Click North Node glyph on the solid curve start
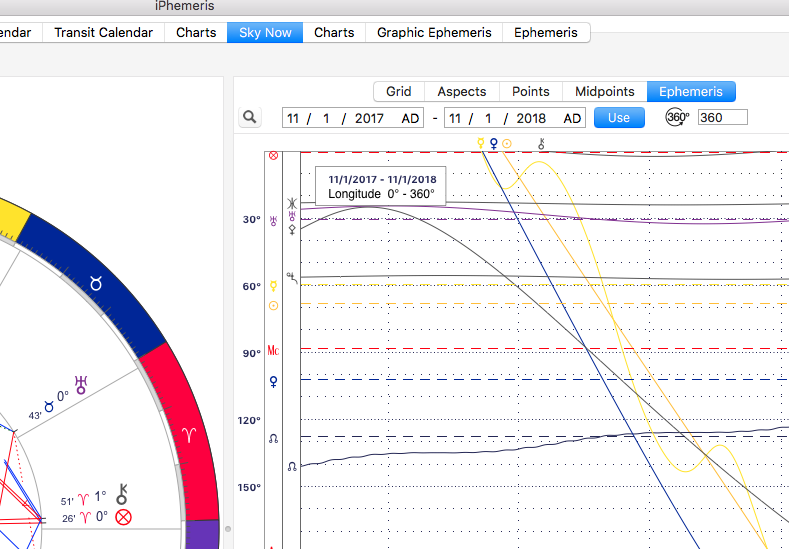This screenshot has width=789, height=549. [x=292, y=466]
